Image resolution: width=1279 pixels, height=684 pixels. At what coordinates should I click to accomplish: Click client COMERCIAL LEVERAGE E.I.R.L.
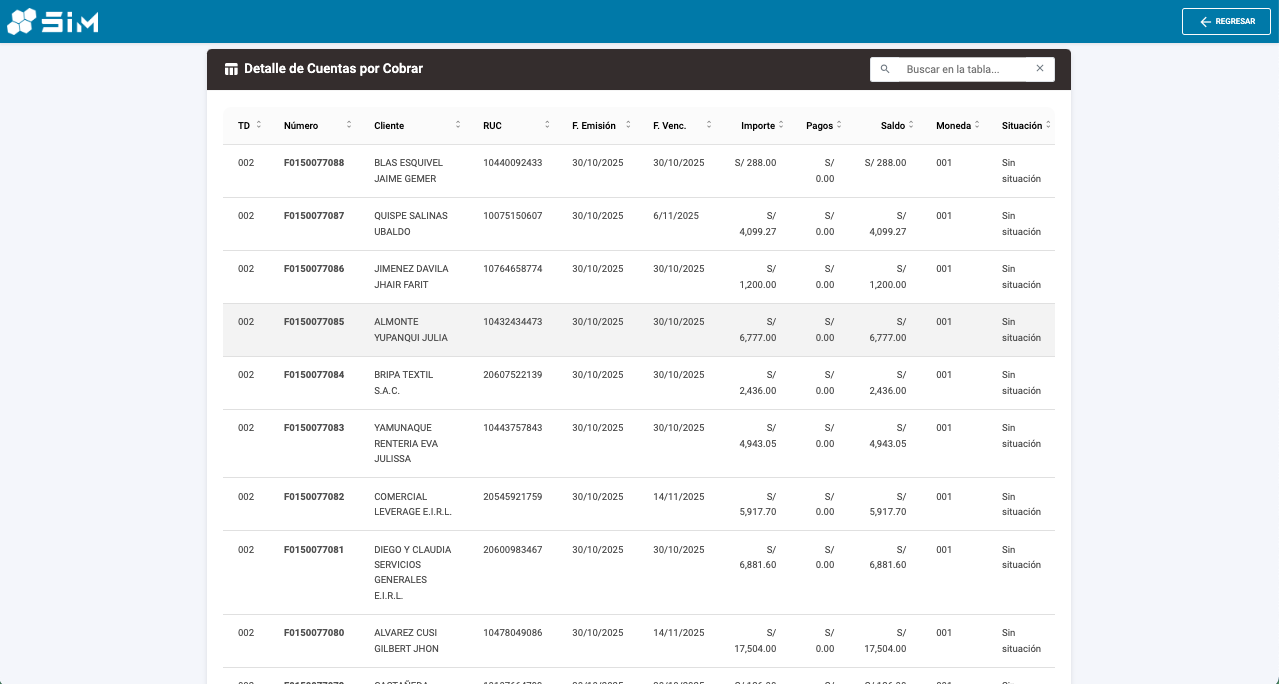[413, 504]
